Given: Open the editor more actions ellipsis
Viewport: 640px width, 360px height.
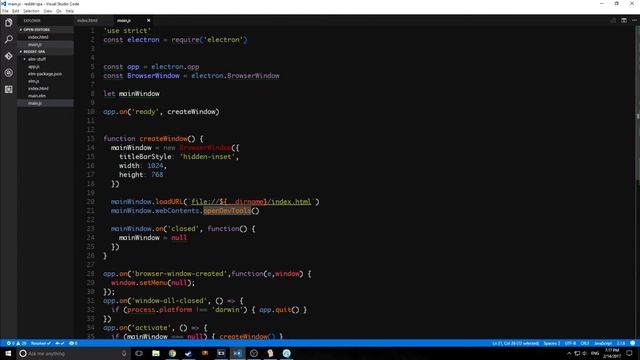Looking at the screenshot, I should coord(634,20).
